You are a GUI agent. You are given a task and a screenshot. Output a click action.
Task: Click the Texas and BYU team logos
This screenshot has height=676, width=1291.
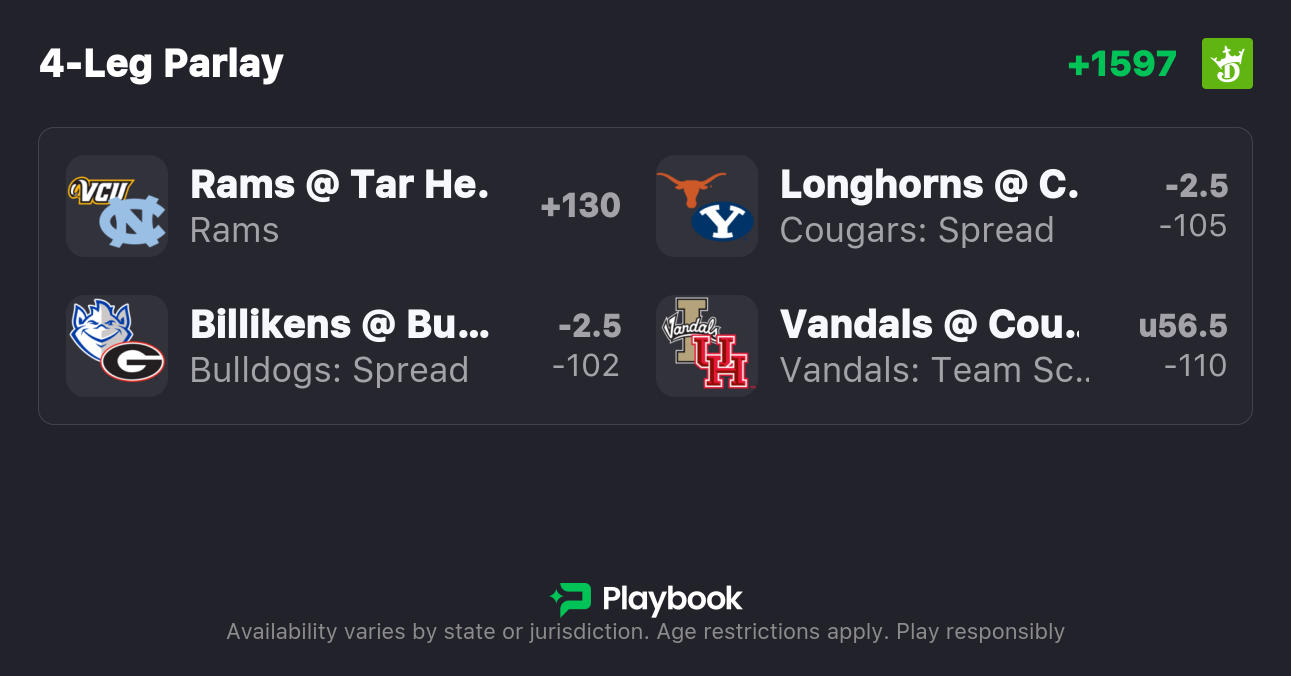[x=706, y=206]
